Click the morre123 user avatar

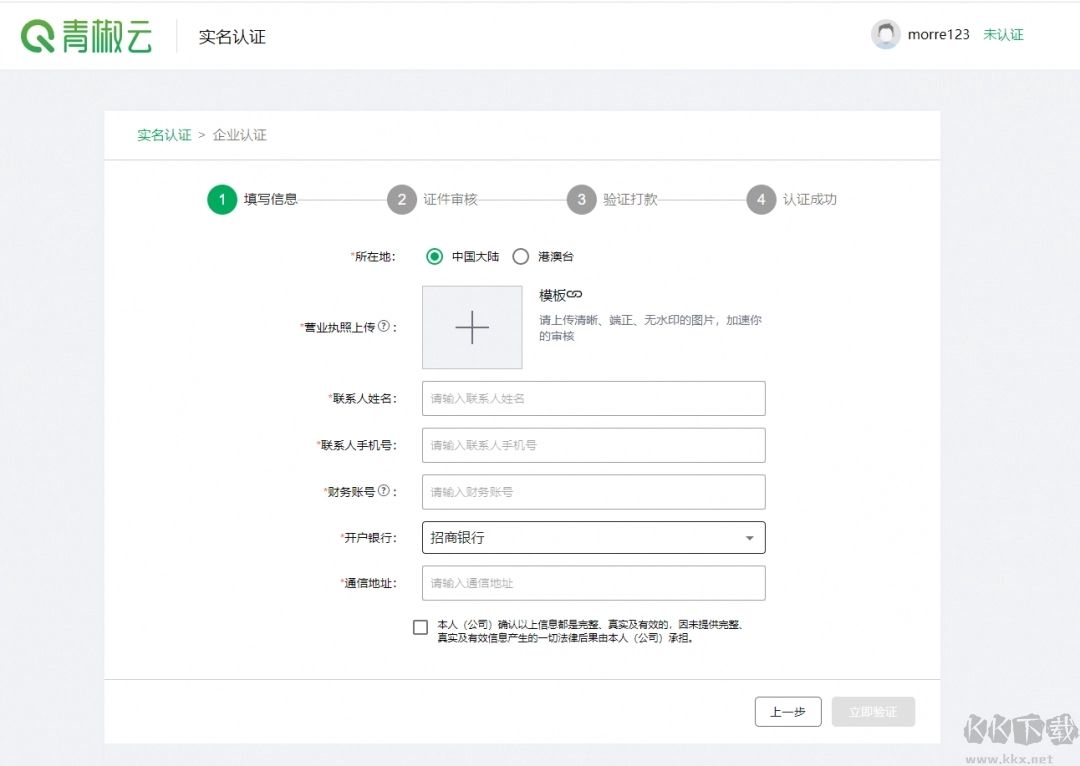click(886, 34)
